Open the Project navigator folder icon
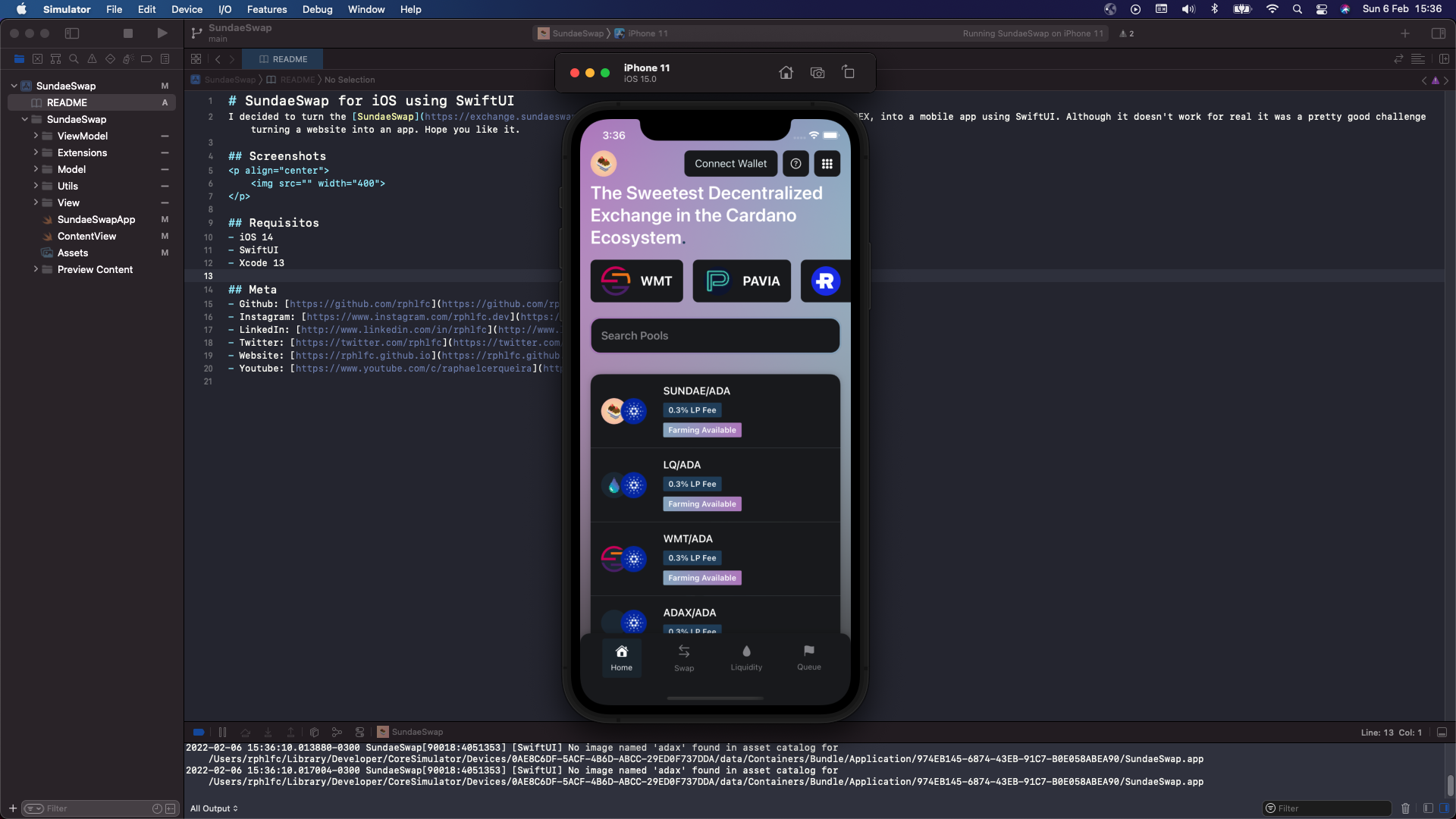The image size is (1456, 819). click(x=19, y=59)
